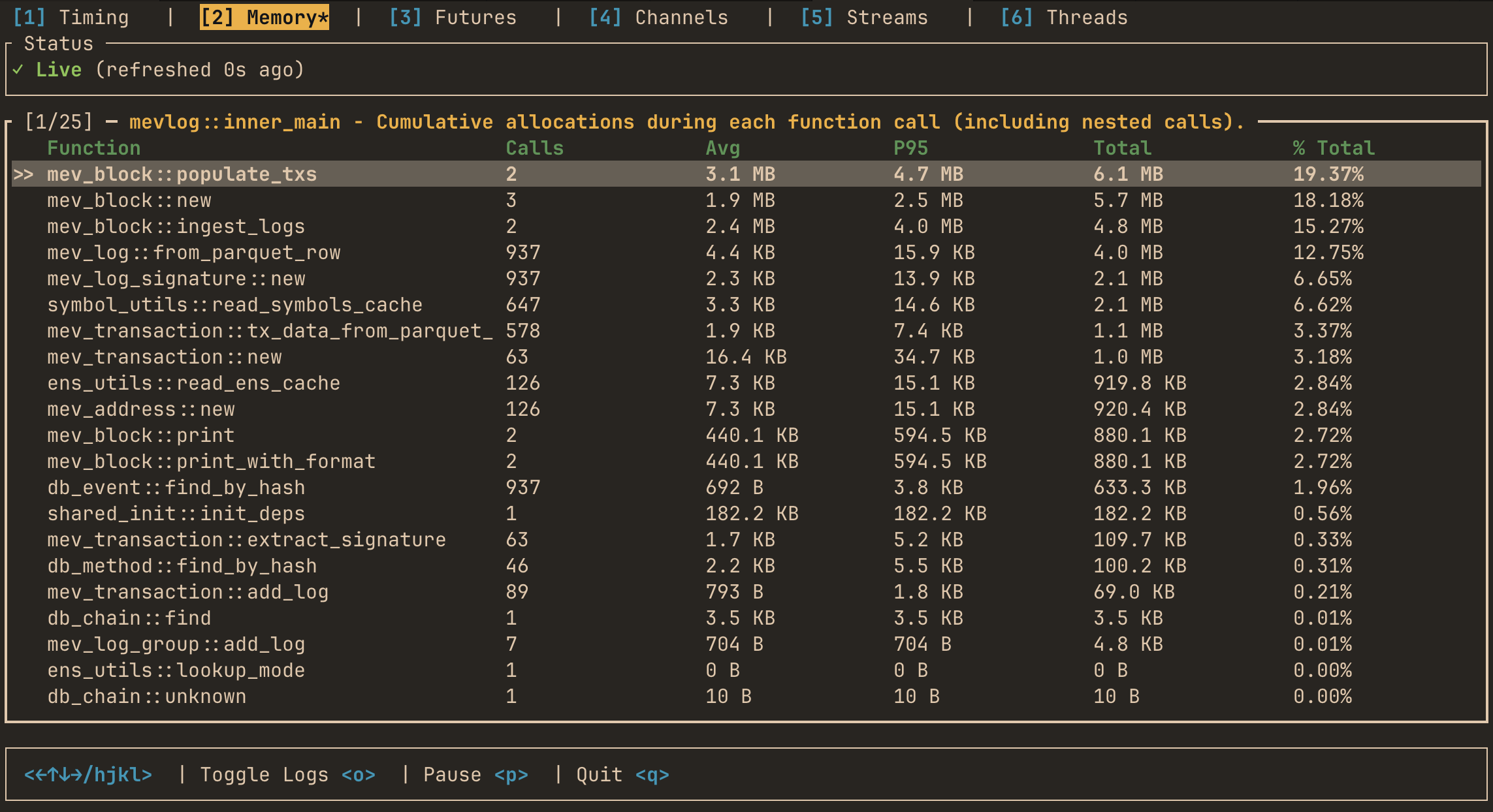Viewport: 1493px width, 812px height.
Task: Click the Status panel title
Action: pos(59,43)
